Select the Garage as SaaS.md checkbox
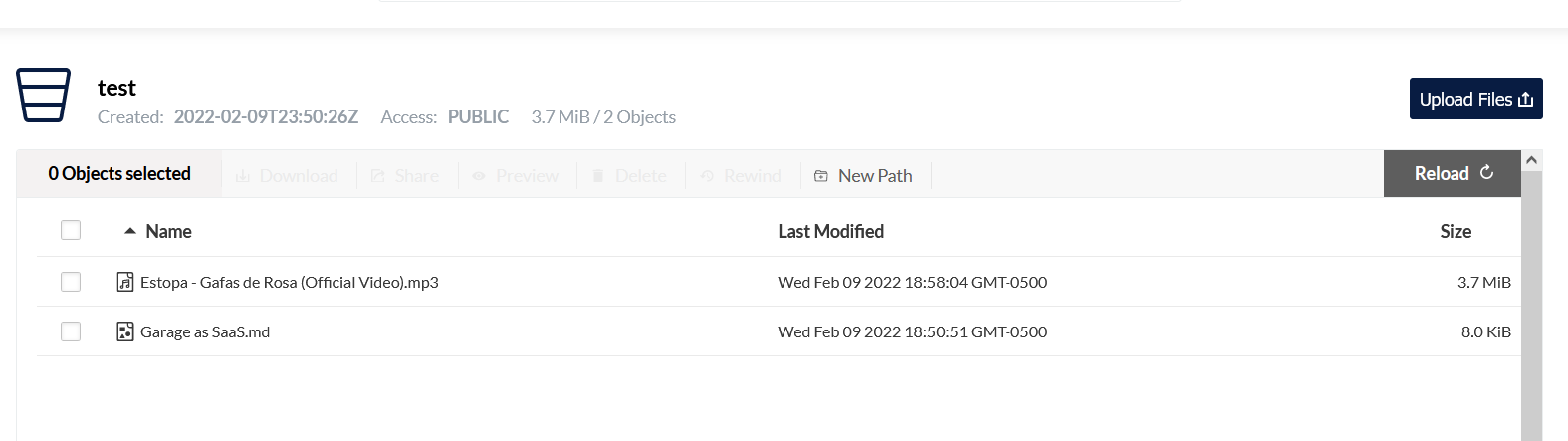This screenshot has width=1568, height=441. (71, 331)
